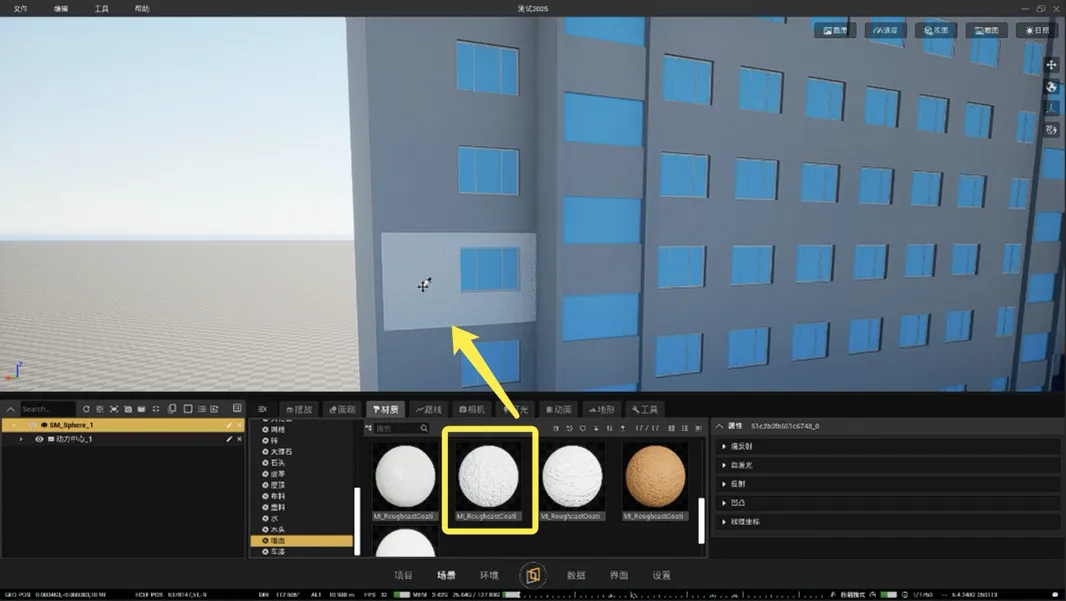Expand the 动力中心_1 tree node

pyautogui.click(x=21, y=439)
